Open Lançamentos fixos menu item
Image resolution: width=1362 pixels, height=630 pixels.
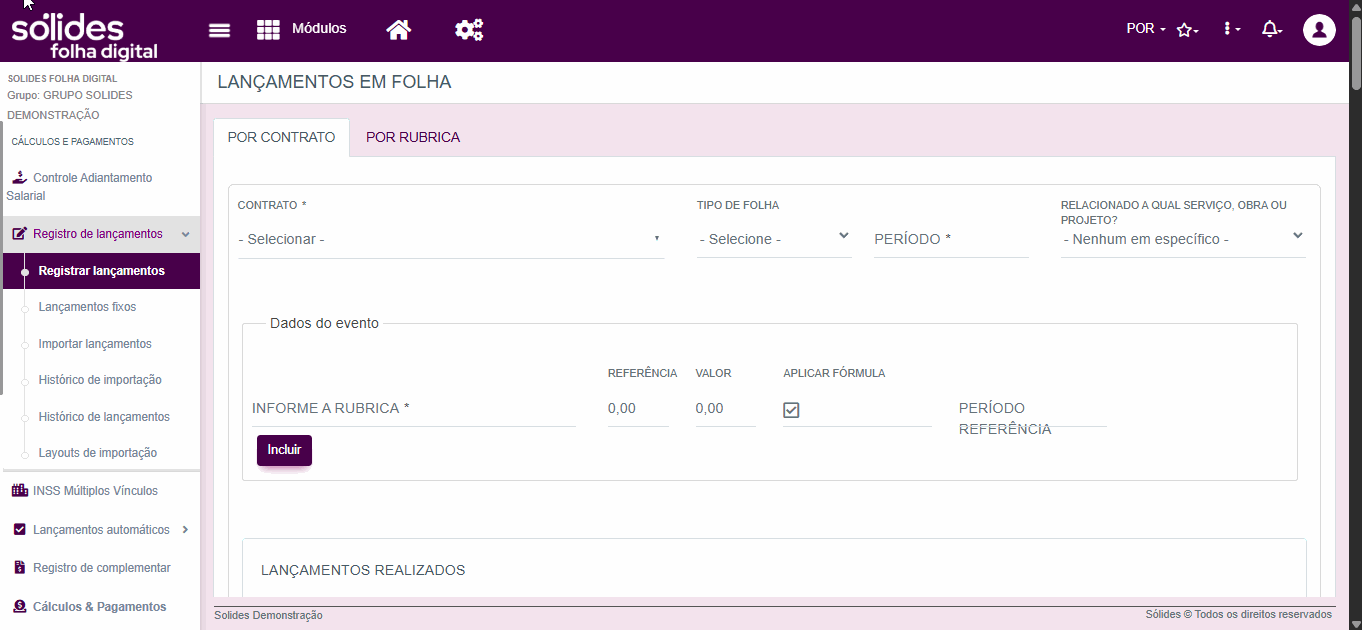pyautogui.click(x=87, y=307)
